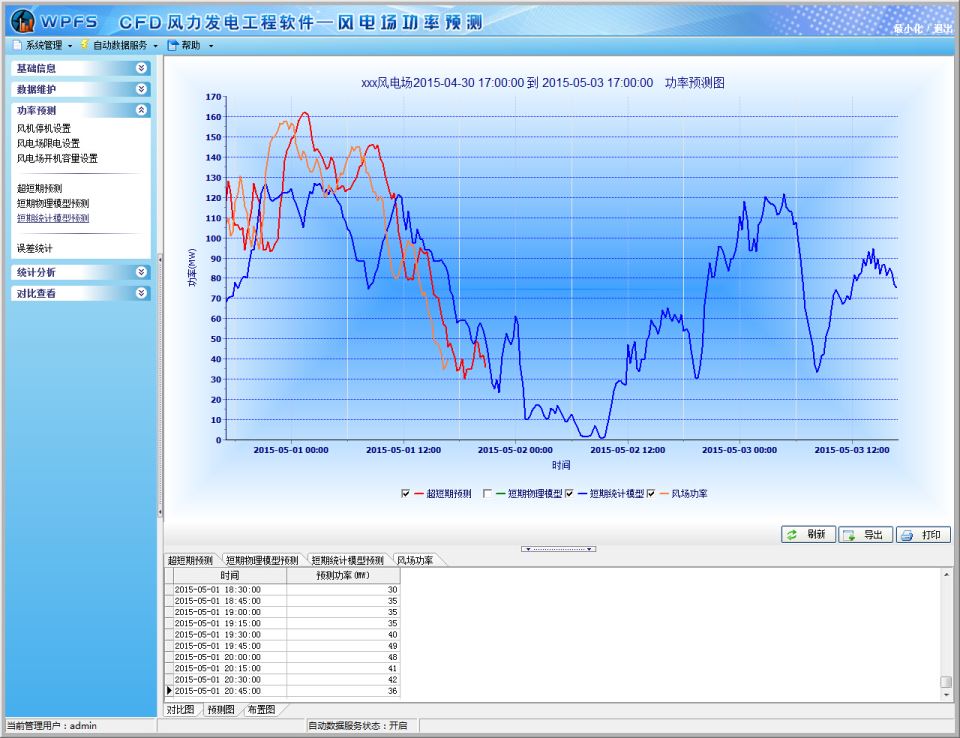The width and height of the screenshot is (960, 738).
Task: Click the green refresh icon on 刷新
Action: 792,535
